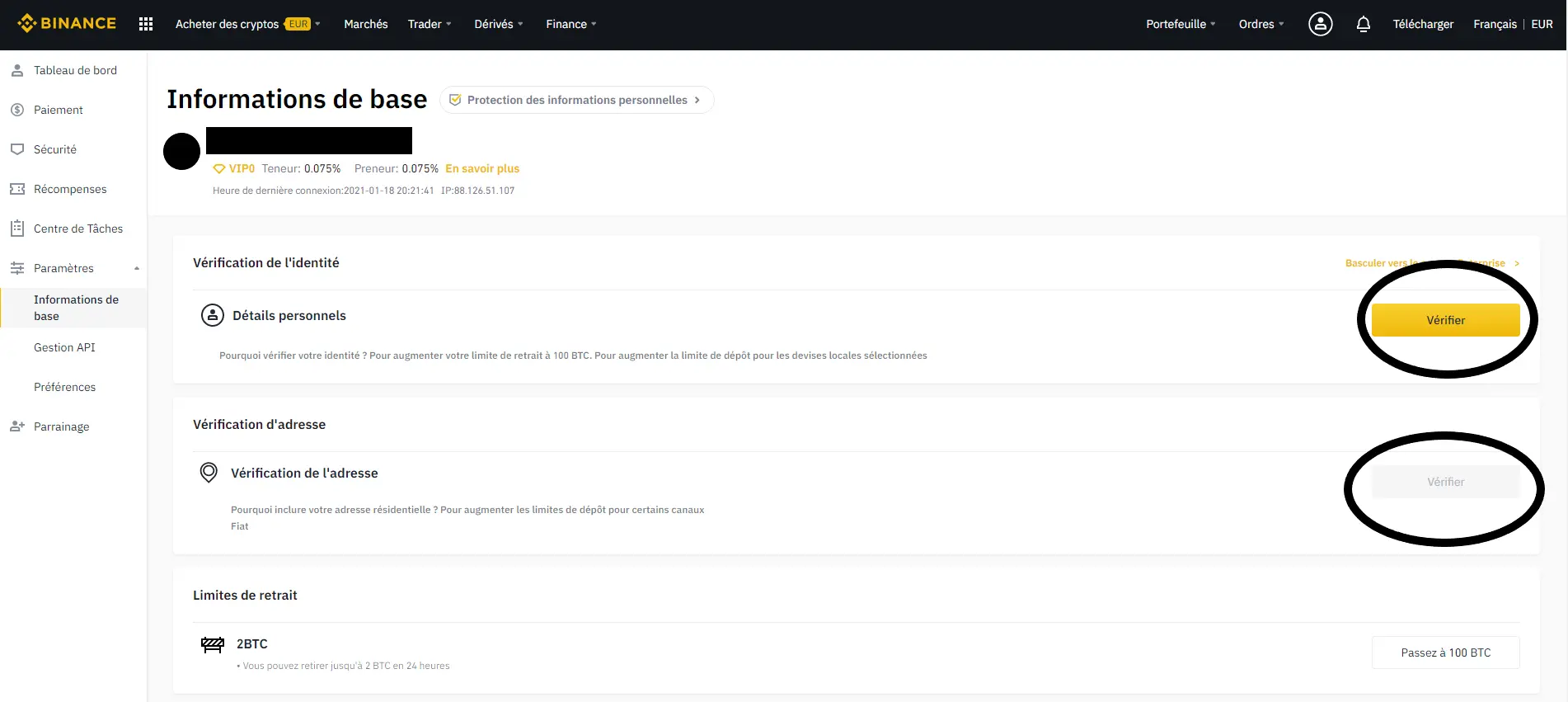
Task: Click the chevron on Protection des informations personnelles
Action: pyautogui.click(x=697, y=100)
